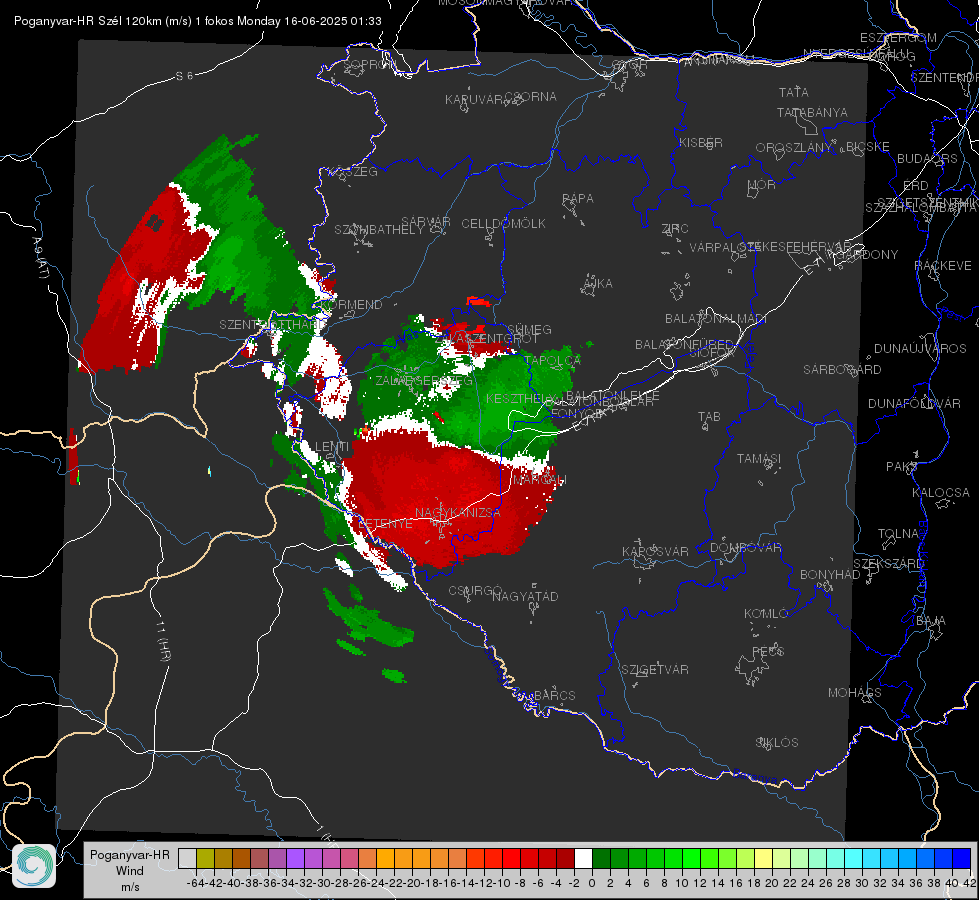Image resolution: width=979 pixels, height=900 pixels.
Task: Click the 'S 6' road label
Action: [x=184, y=76]
